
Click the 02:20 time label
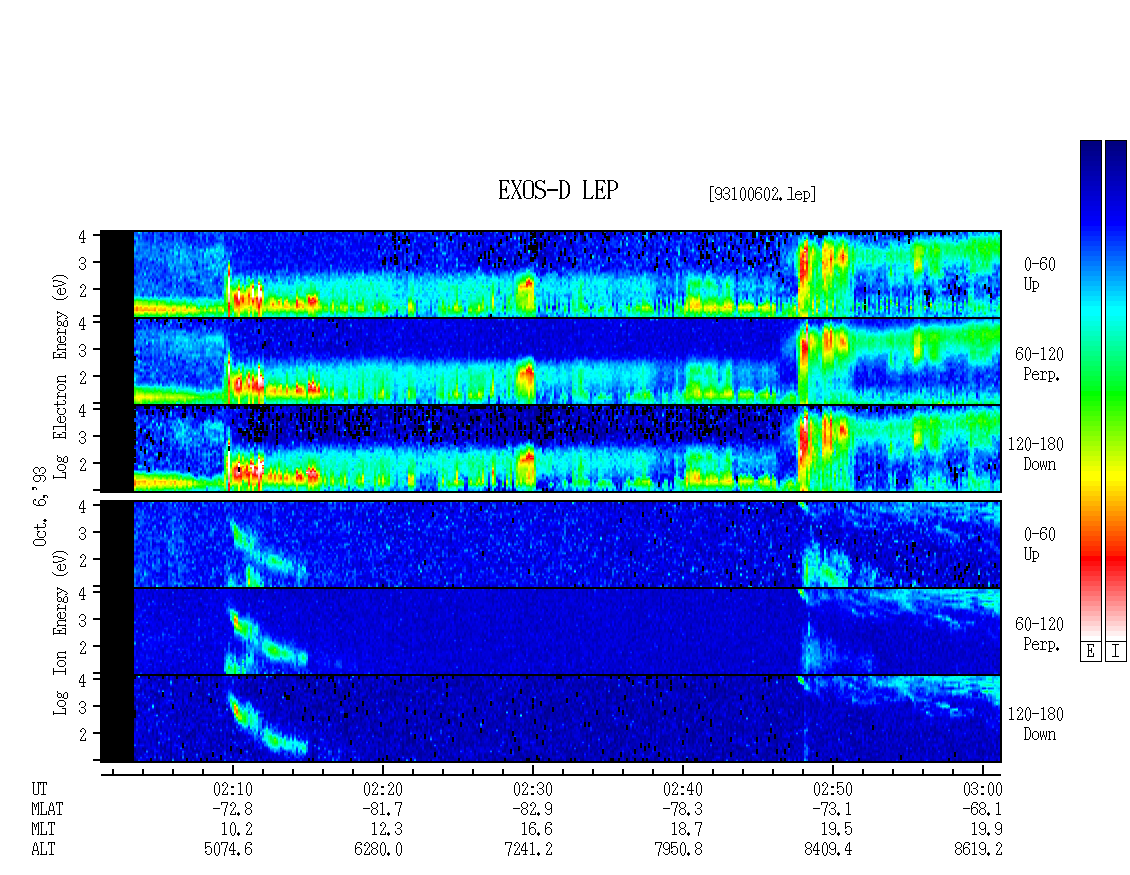click(382, 789)
